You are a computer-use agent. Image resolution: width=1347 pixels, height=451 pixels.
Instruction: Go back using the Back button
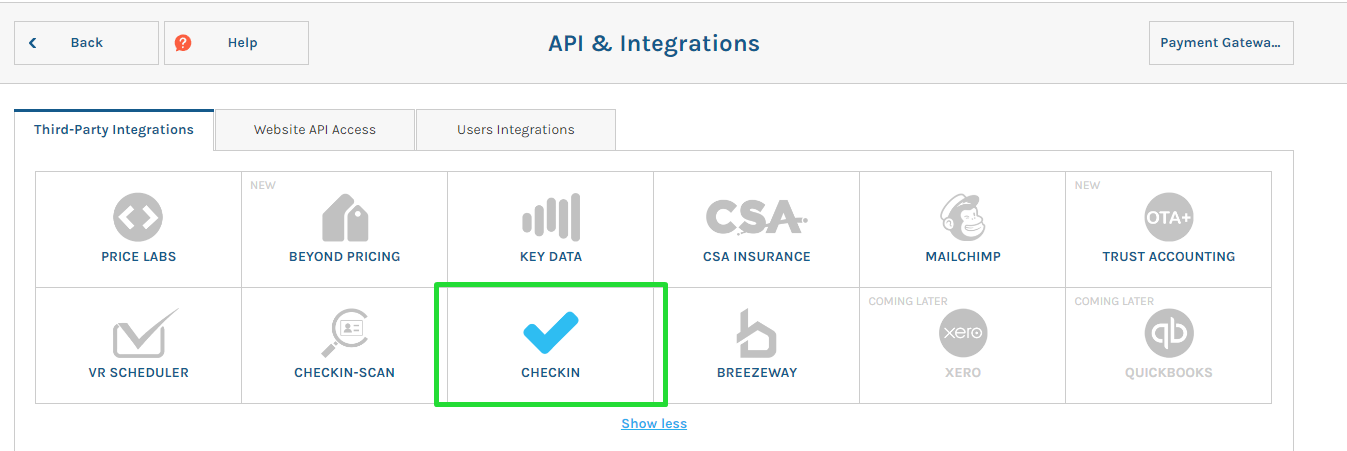86,43
